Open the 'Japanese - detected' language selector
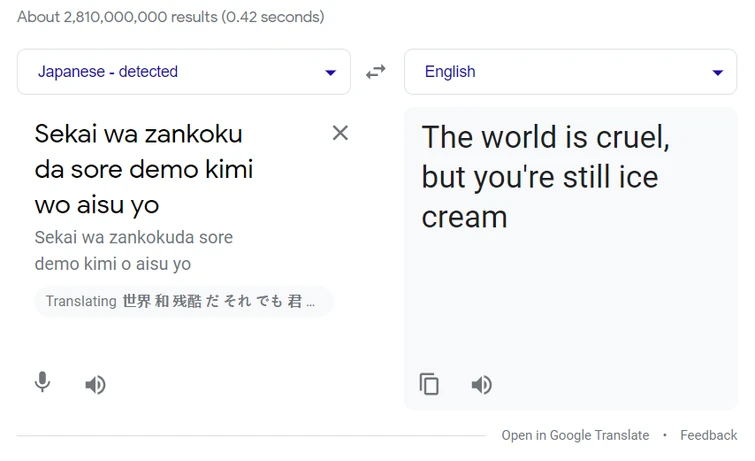Image resolution: width=755 pixels, height=461 pixels. tap(108, 72)
